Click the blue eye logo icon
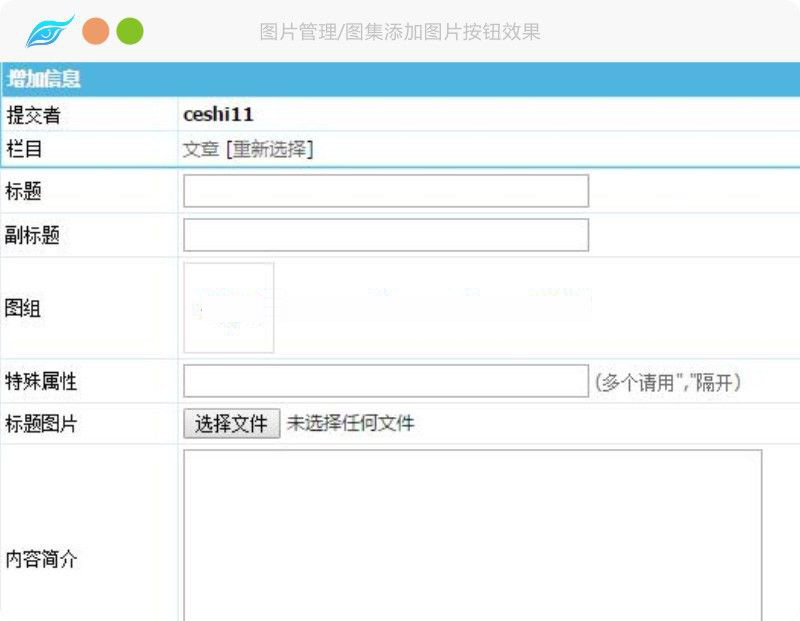This screenshot has width=800, height=621. (x=49, y=32)
